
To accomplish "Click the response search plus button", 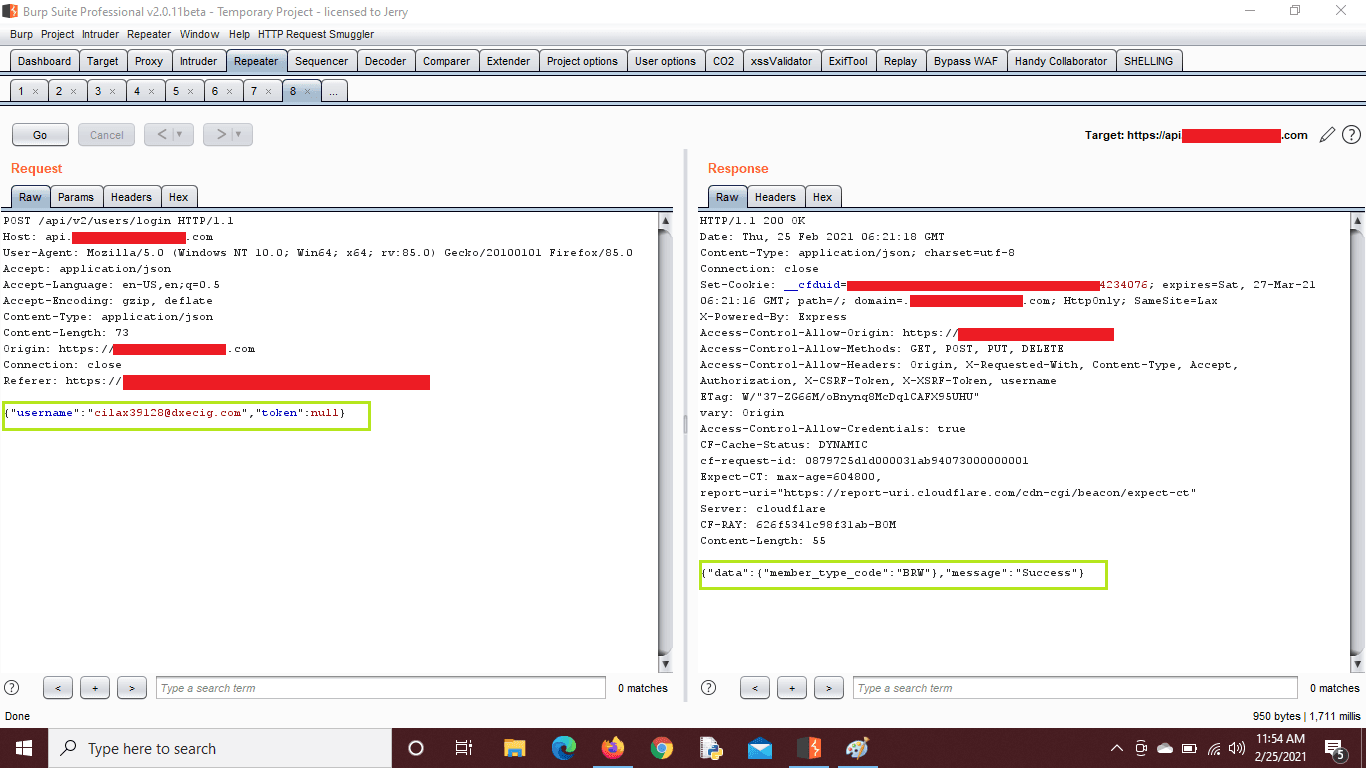I will pos(791,688).
